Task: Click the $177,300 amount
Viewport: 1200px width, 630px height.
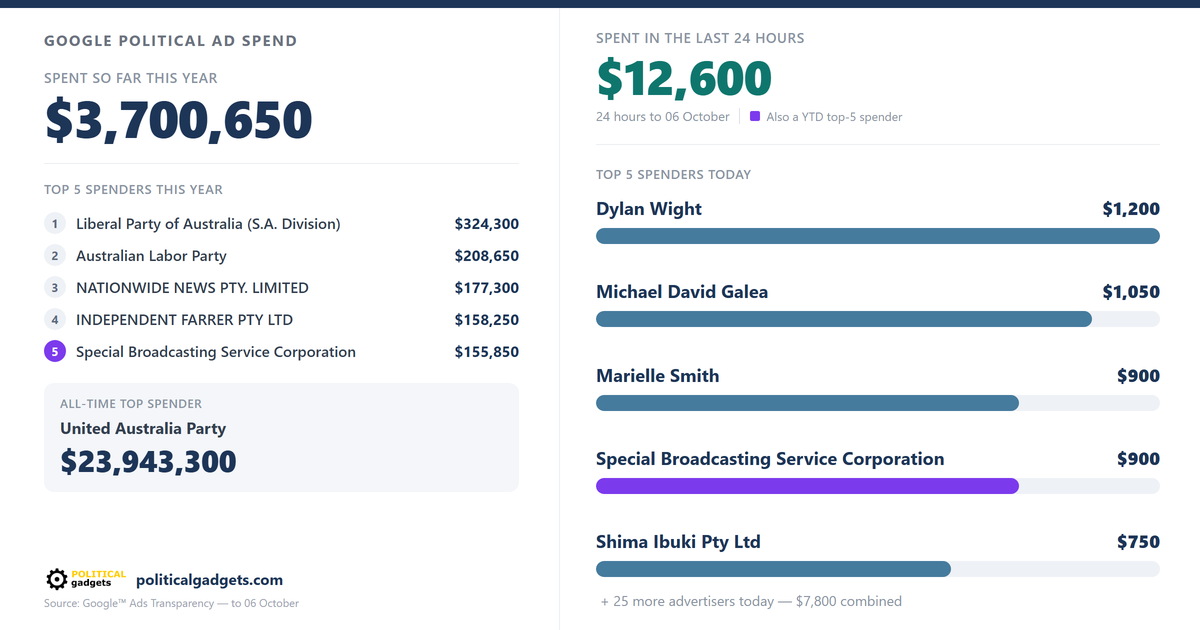Action: coord(487,288)
